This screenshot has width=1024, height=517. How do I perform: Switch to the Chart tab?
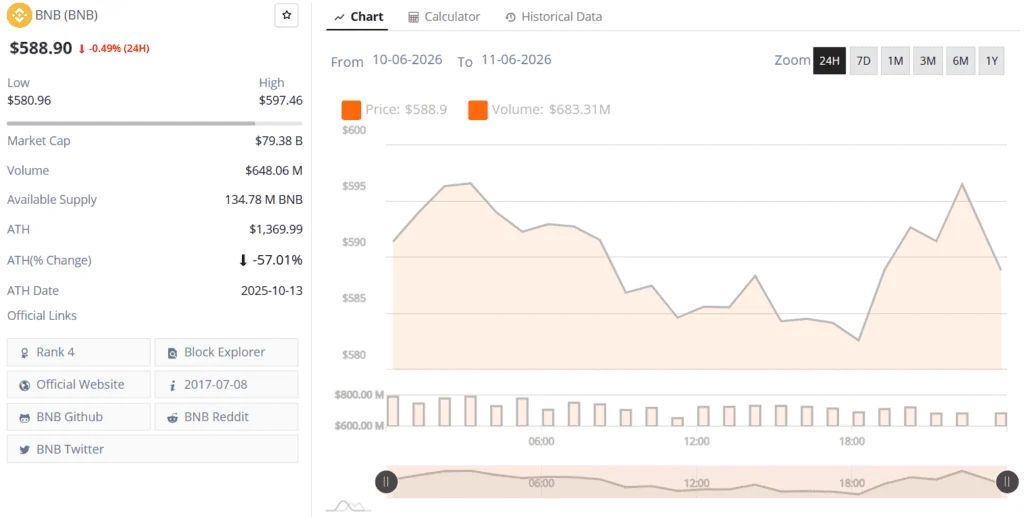[358, 17]
